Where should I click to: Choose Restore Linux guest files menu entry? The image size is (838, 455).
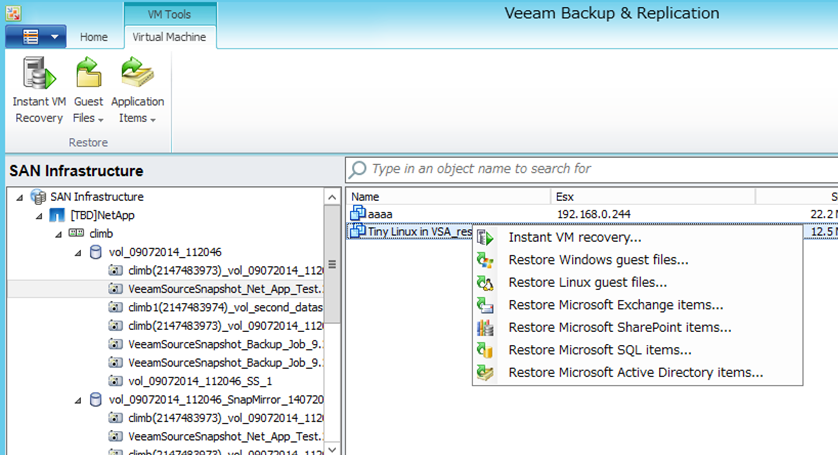(x=638, y=282)
